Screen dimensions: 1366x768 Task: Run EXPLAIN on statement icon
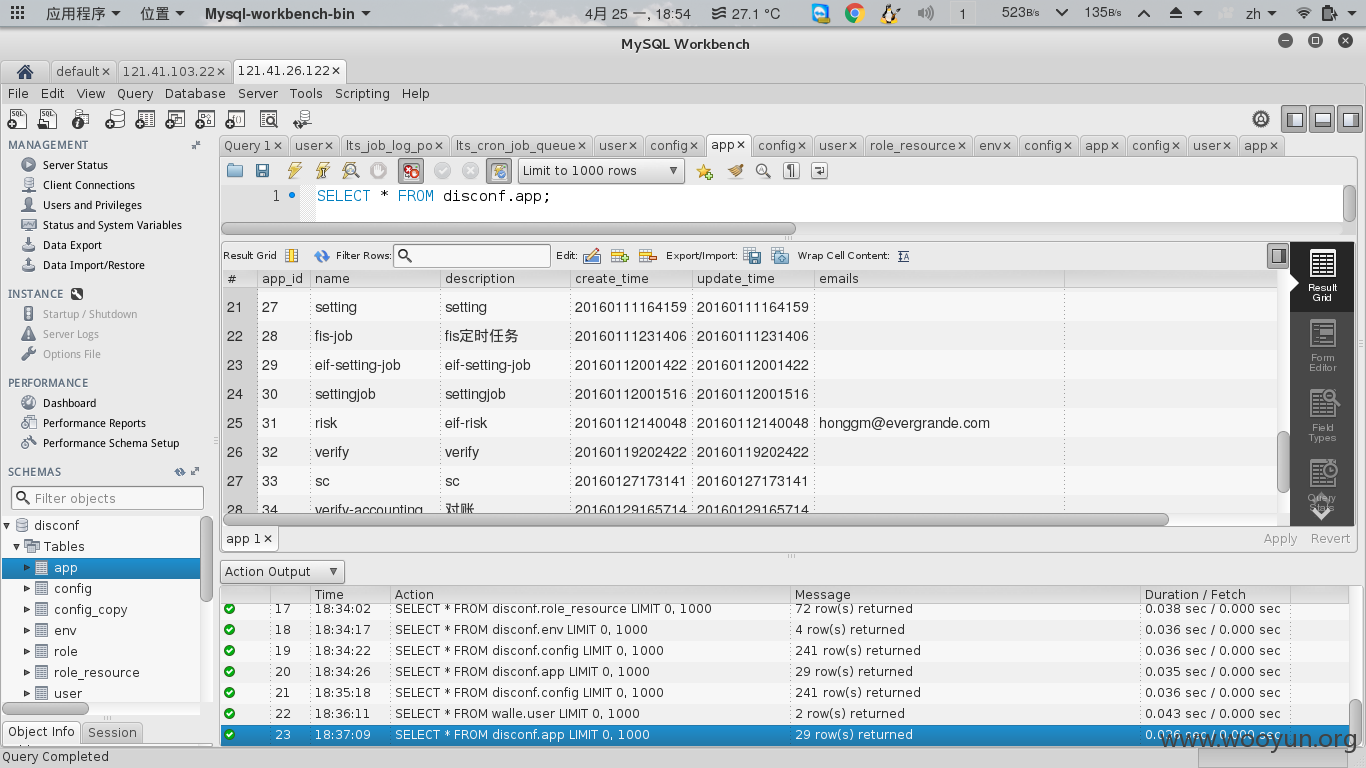350,171
